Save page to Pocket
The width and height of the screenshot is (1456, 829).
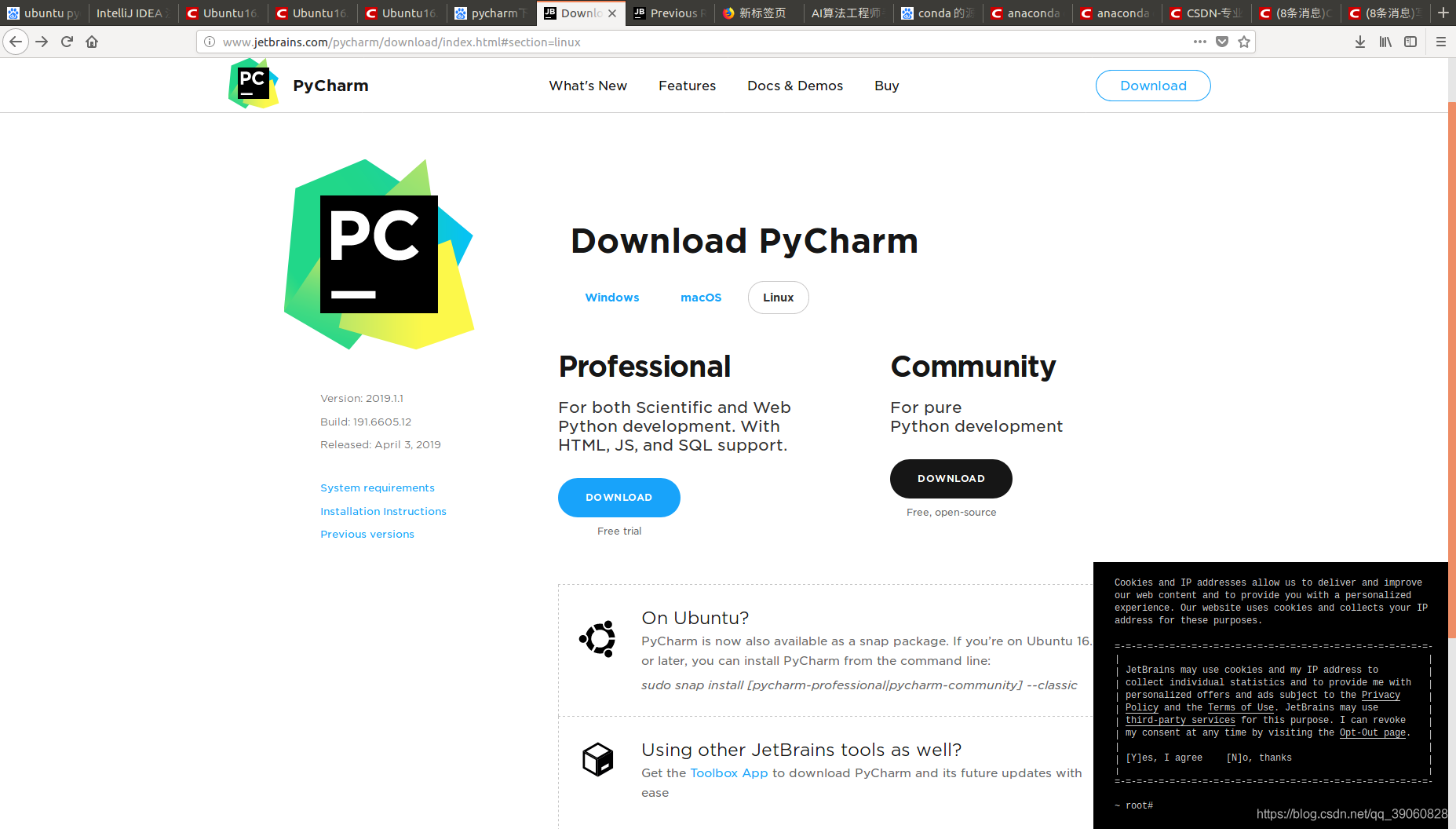tap(1222, 42)
